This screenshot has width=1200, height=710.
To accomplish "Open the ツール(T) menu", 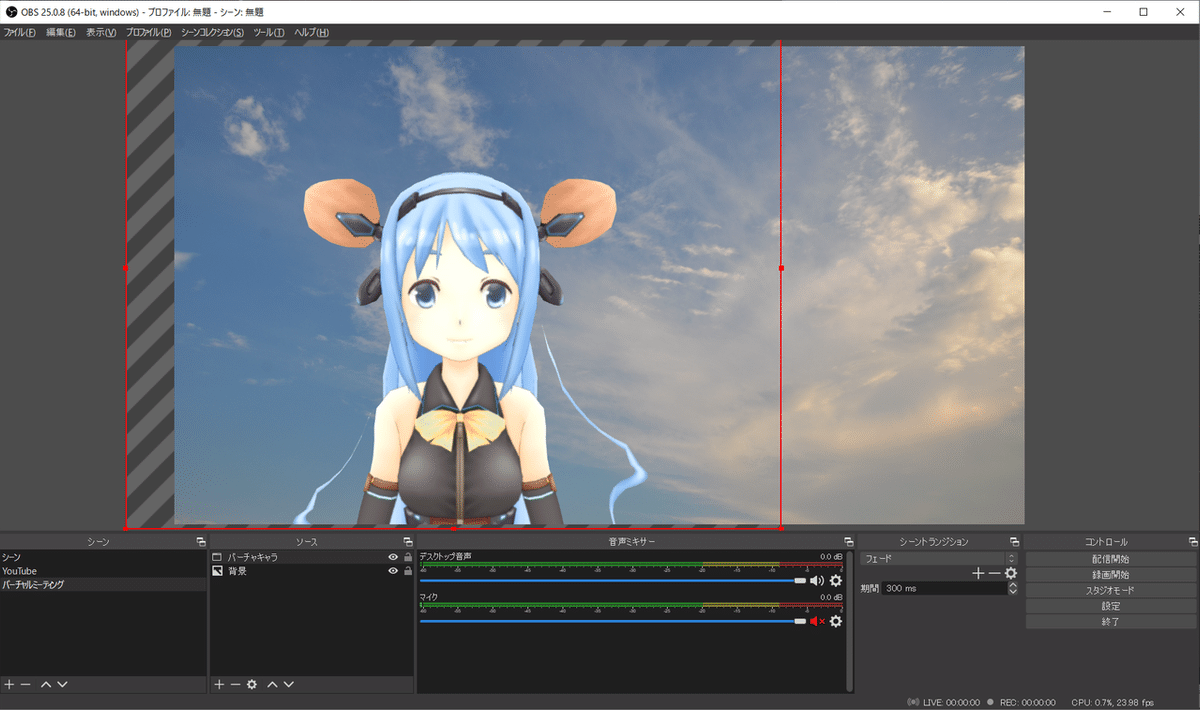I will tap(269, 32).
